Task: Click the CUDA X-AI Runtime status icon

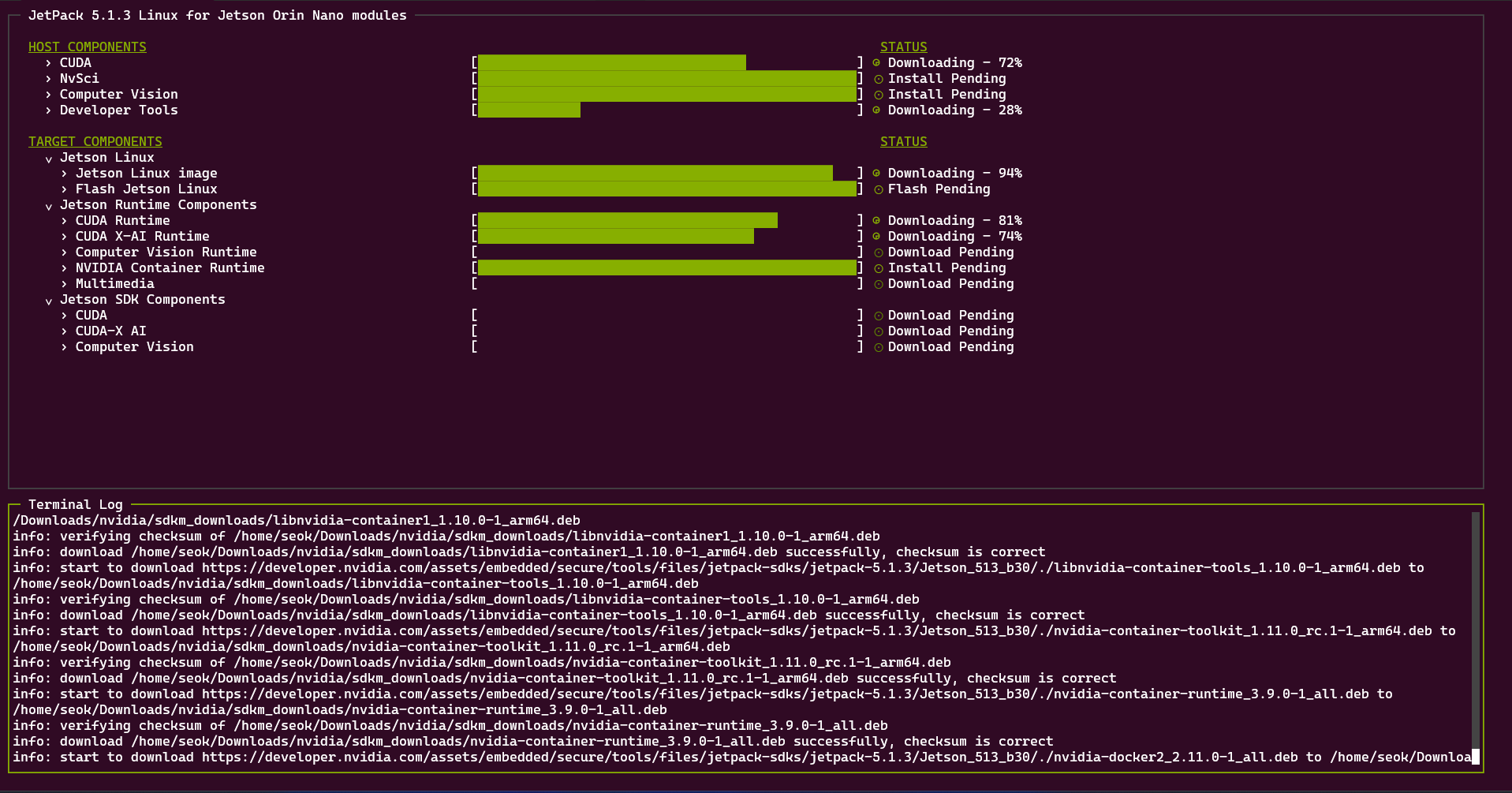Action: tap(876, 236)
